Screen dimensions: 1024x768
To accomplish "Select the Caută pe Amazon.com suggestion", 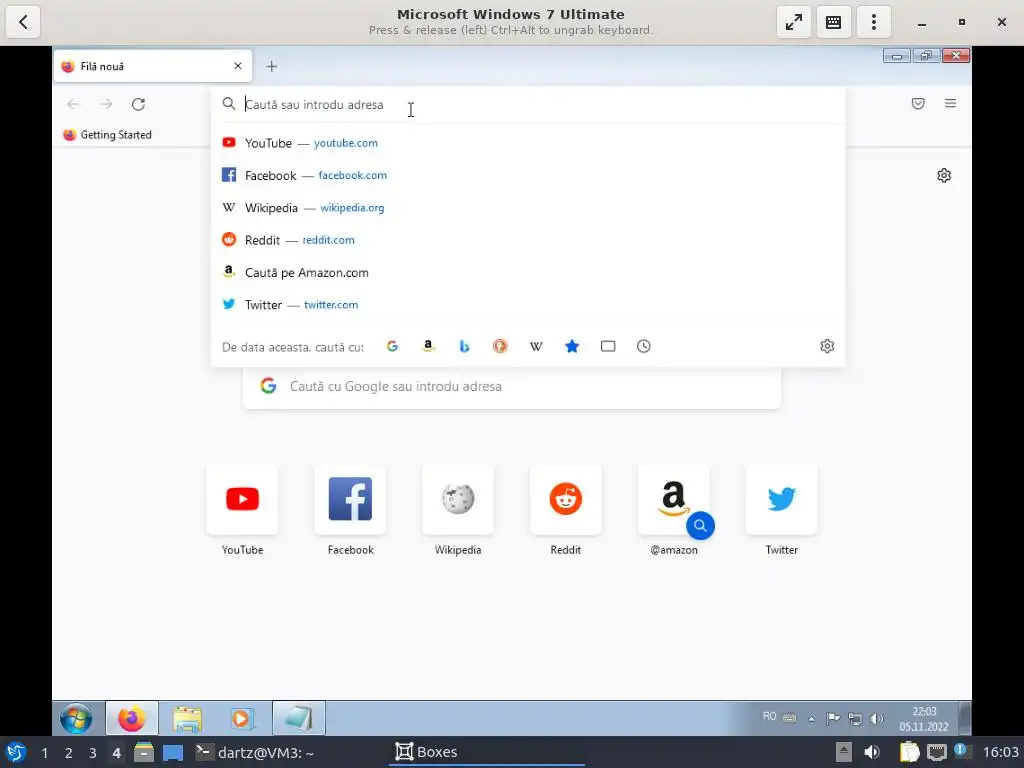I will [x=528, y=272].
